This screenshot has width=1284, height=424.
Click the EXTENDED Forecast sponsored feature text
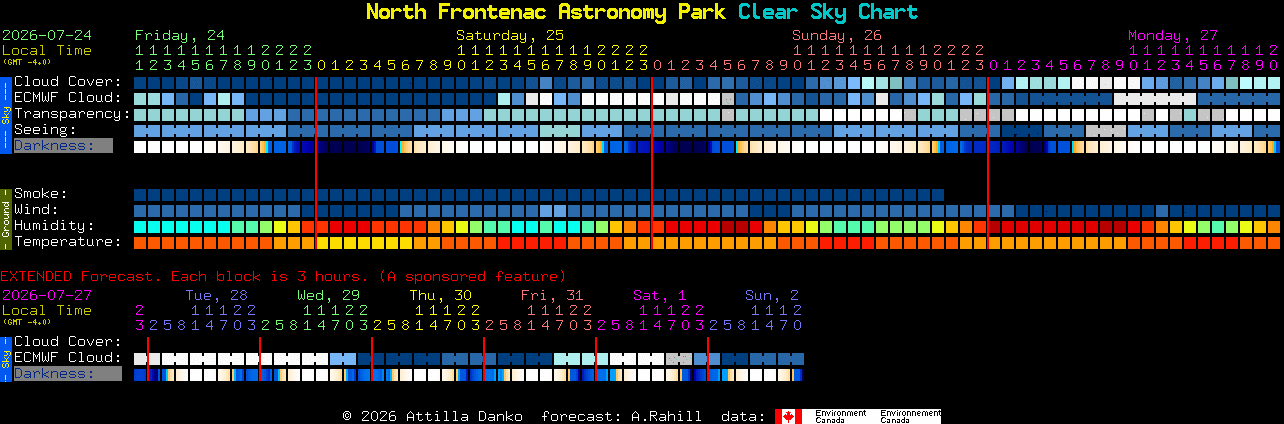[x=283, y=276]
